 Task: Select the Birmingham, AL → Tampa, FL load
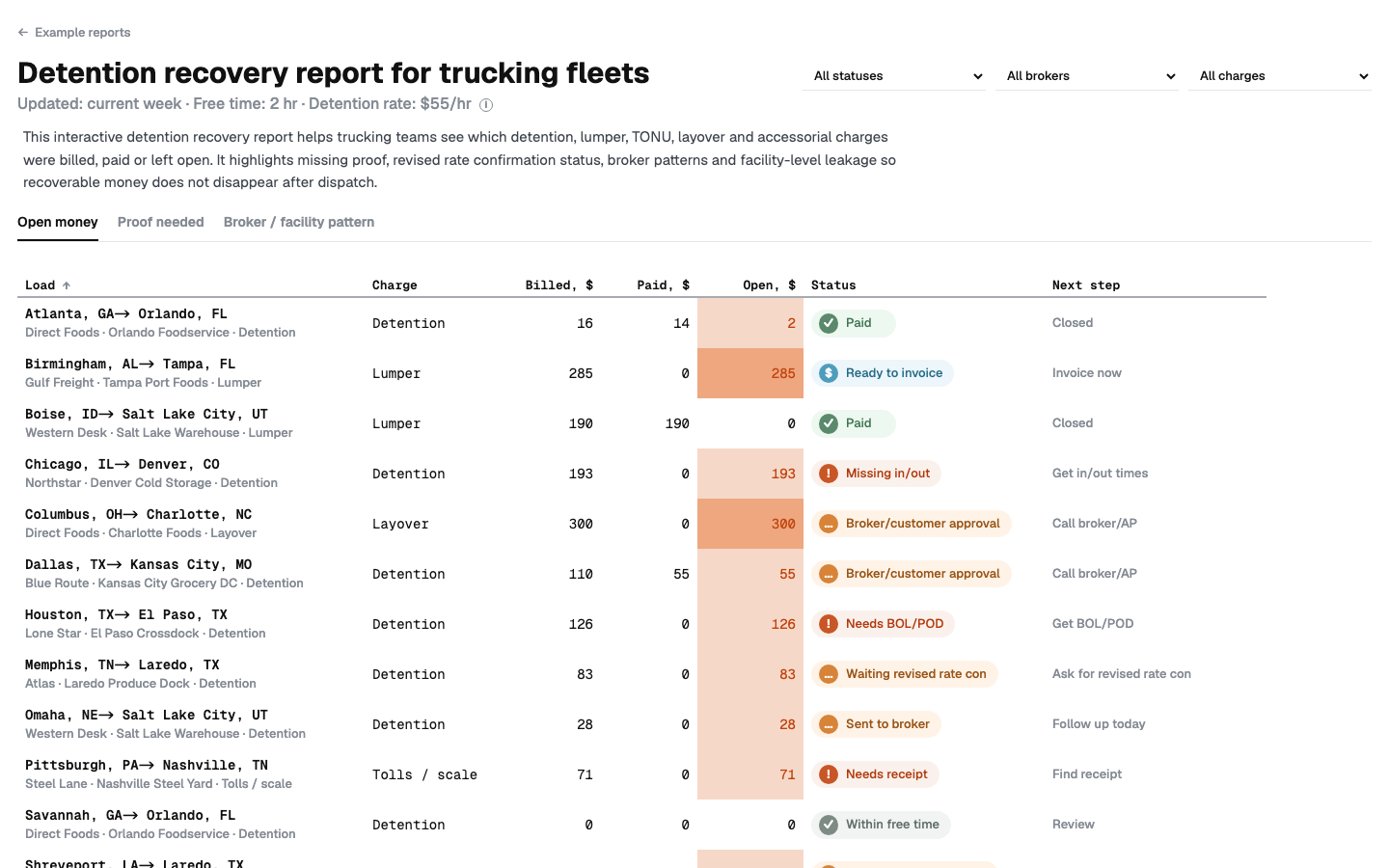coord(130,365)
